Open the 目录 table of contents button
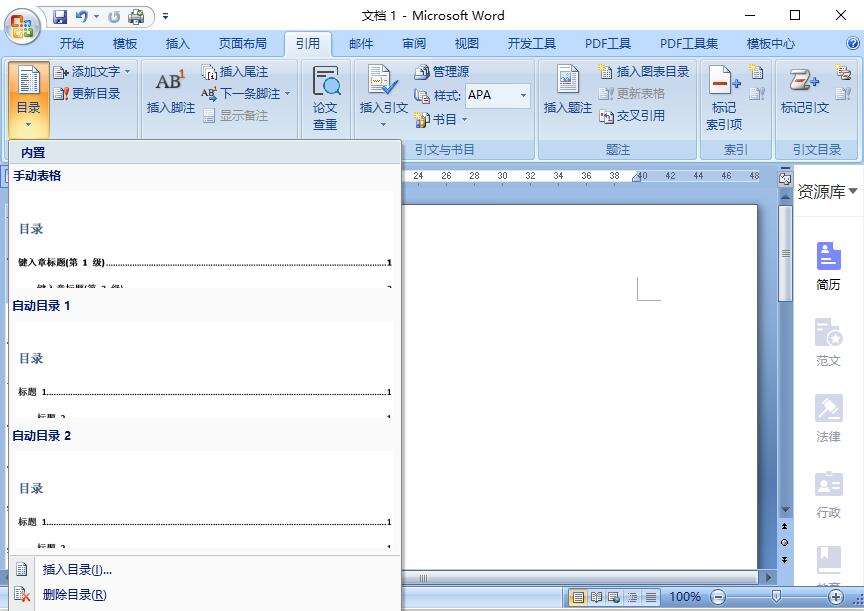Viewport: 864px width, 611px height. (x=29, y=98)
